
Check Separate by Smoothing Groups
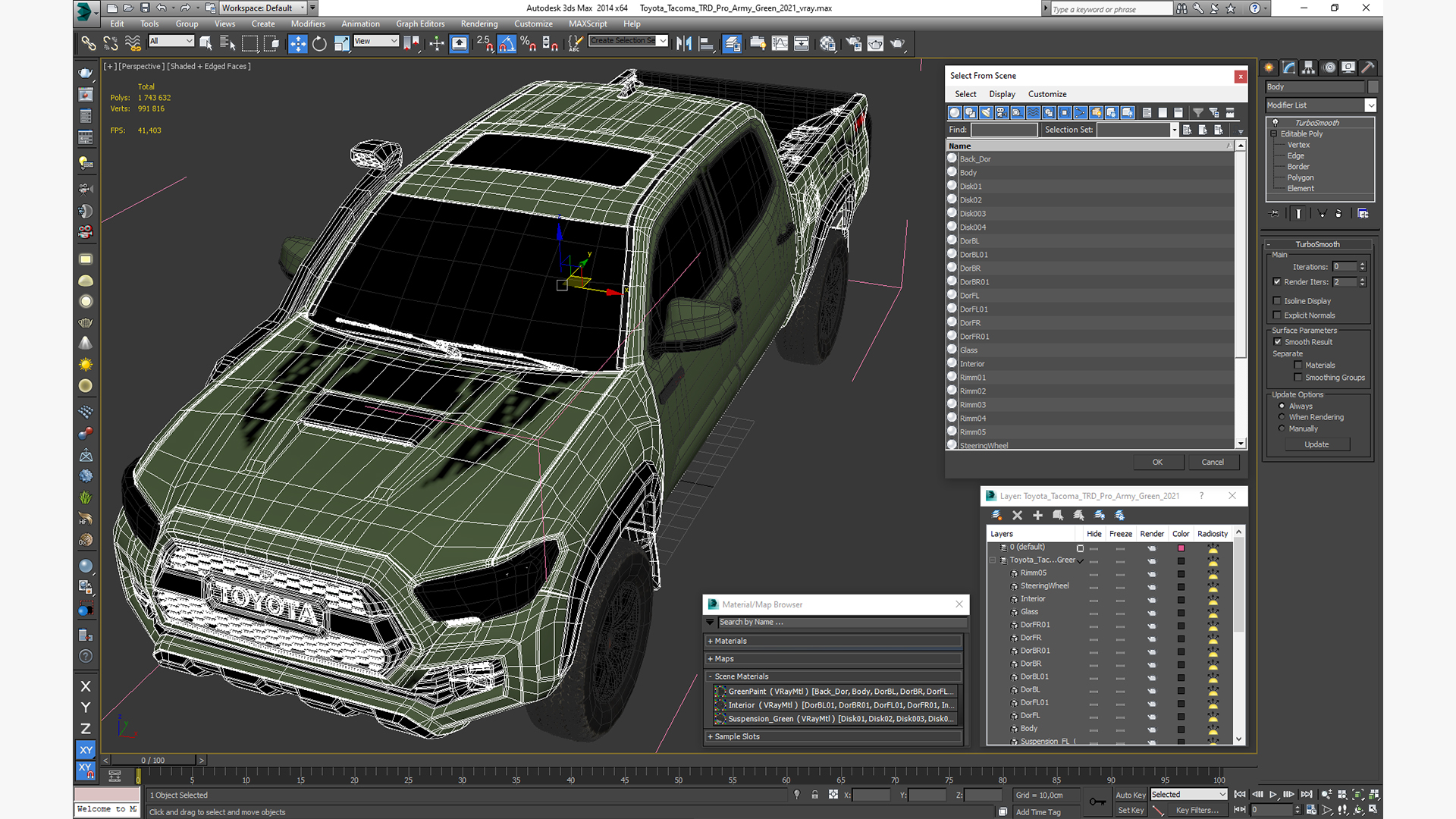point(1298,378)
